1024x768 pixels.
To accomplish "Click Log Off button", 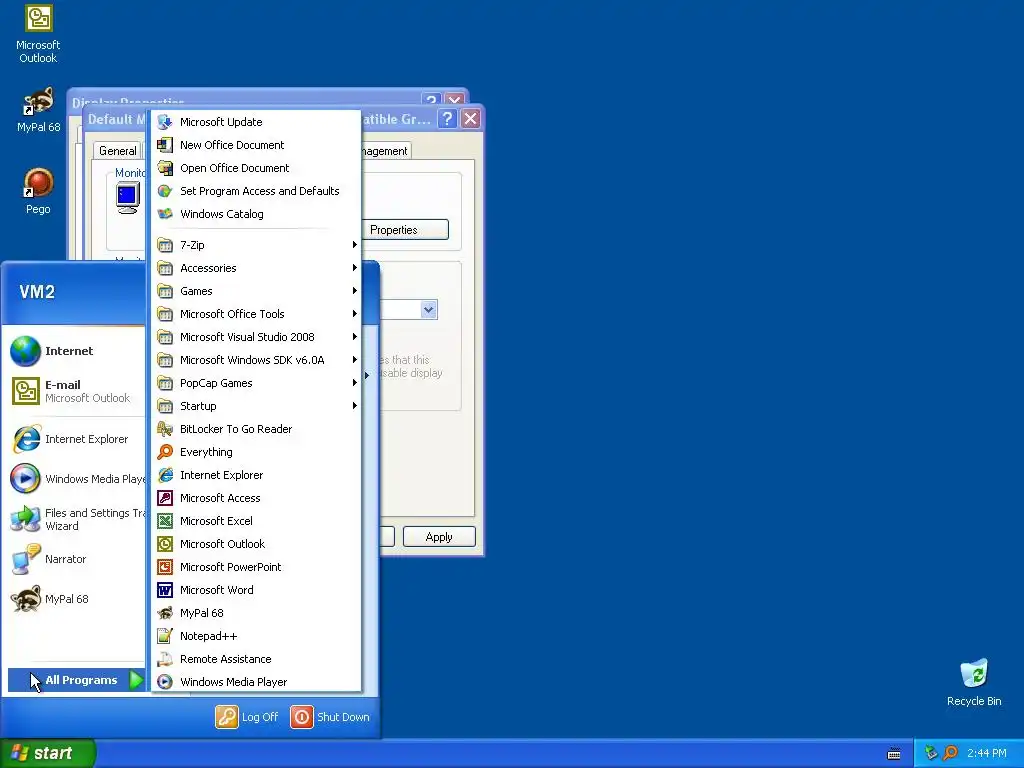I will 247,717.
